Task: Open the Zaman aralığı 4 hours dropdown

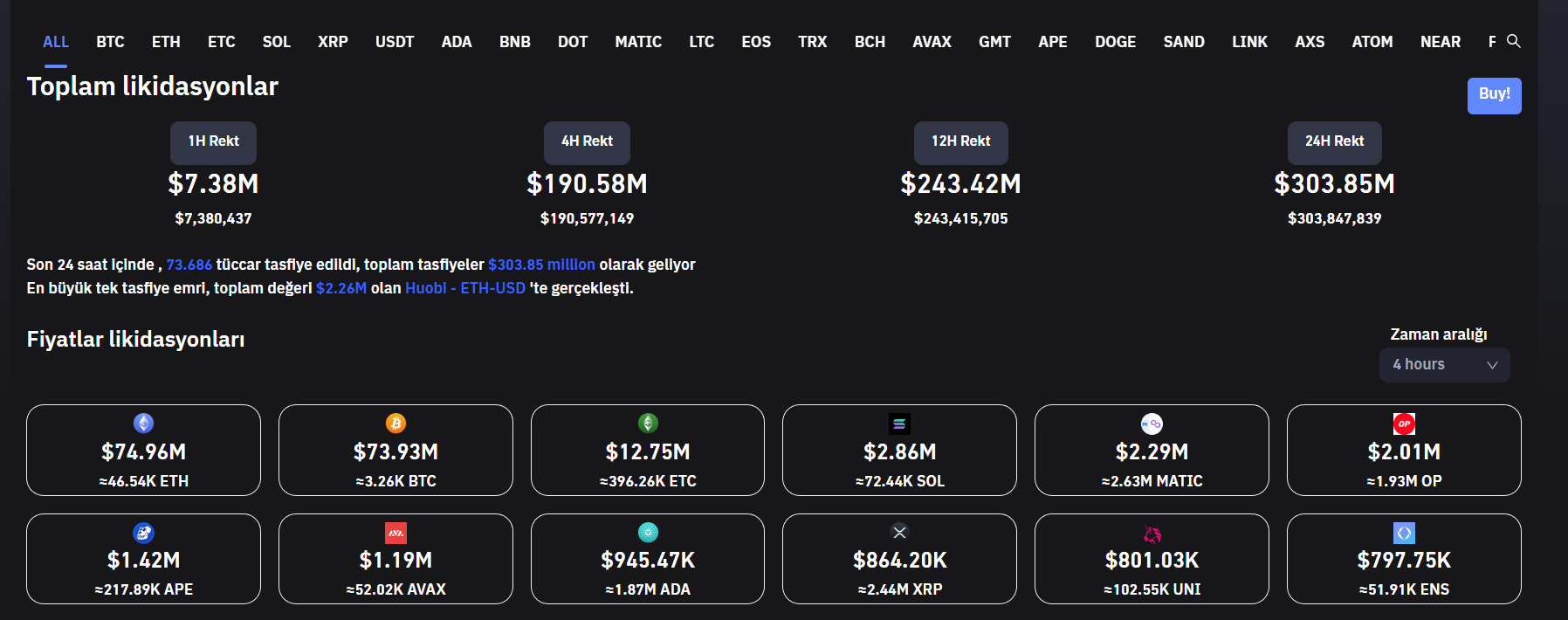Action: (1444, 365)
